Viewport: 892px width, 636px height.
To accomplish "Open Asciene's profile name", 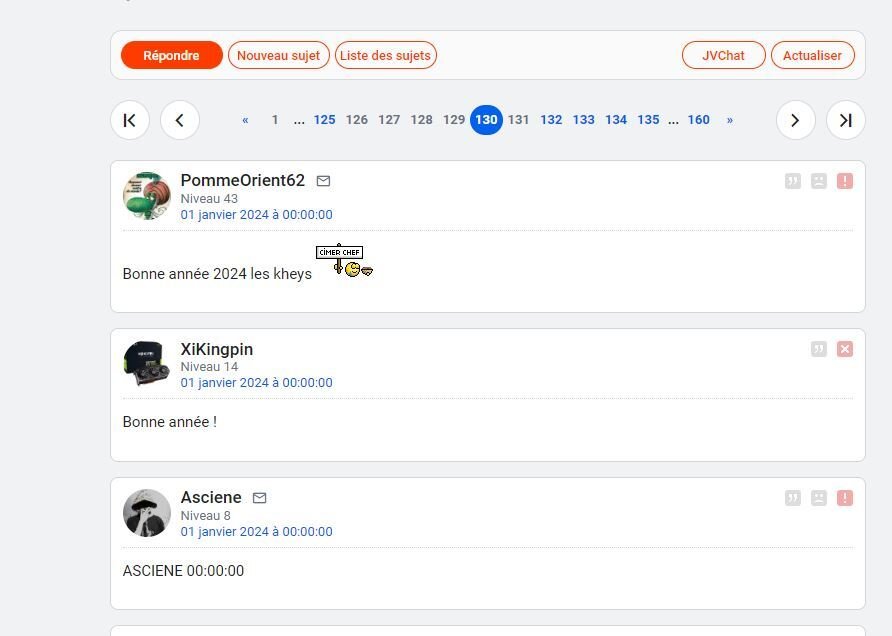I will click(x=211, y=497).
